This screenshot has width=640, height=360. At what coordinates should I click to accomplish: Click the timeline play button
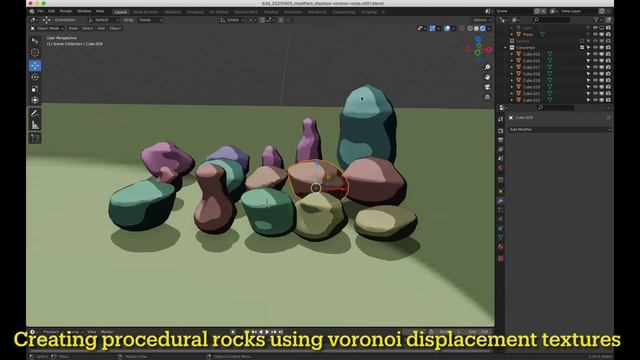click(267, 332)
